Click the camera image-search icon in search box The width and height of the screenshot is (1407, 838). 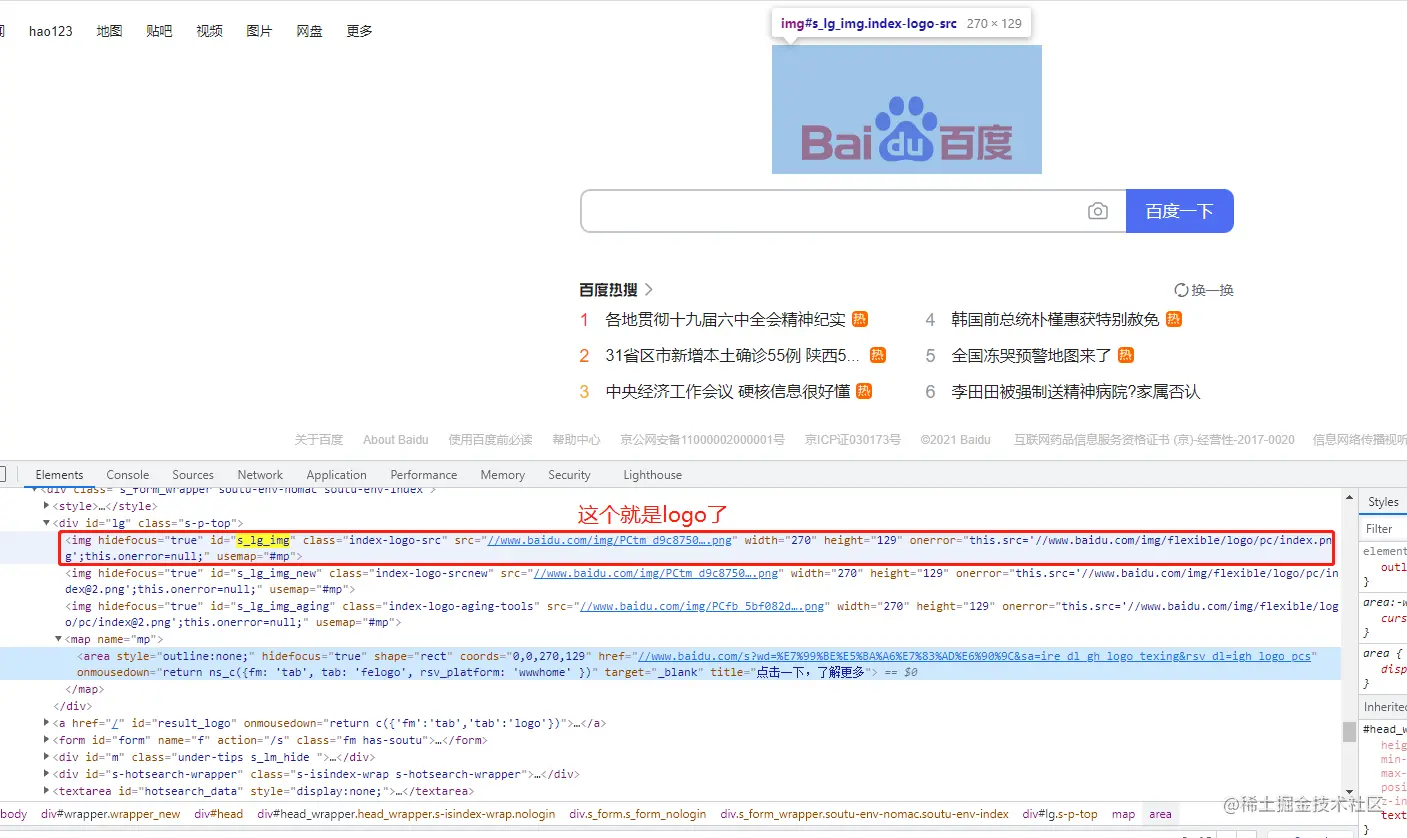[x=1098, y=211]
